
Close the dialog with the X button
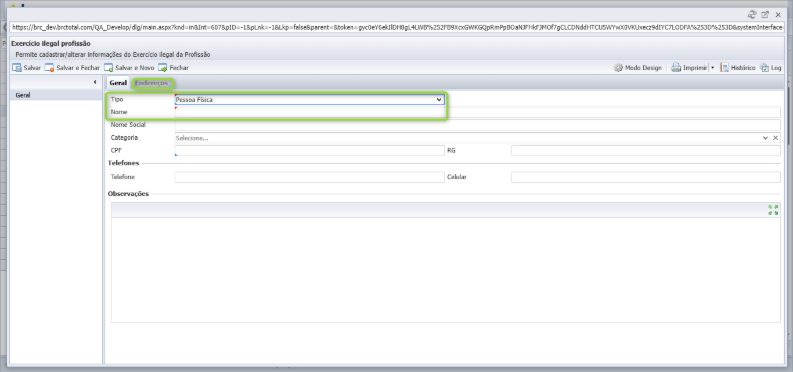pyautogui.click(x=778, y=15)
